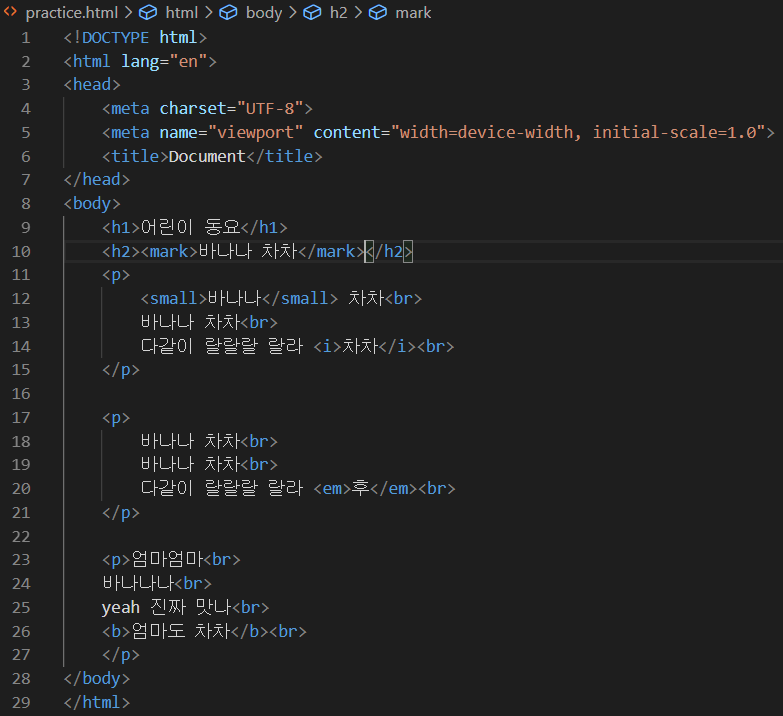Click the opening p tag on line 11

[116, 275]
